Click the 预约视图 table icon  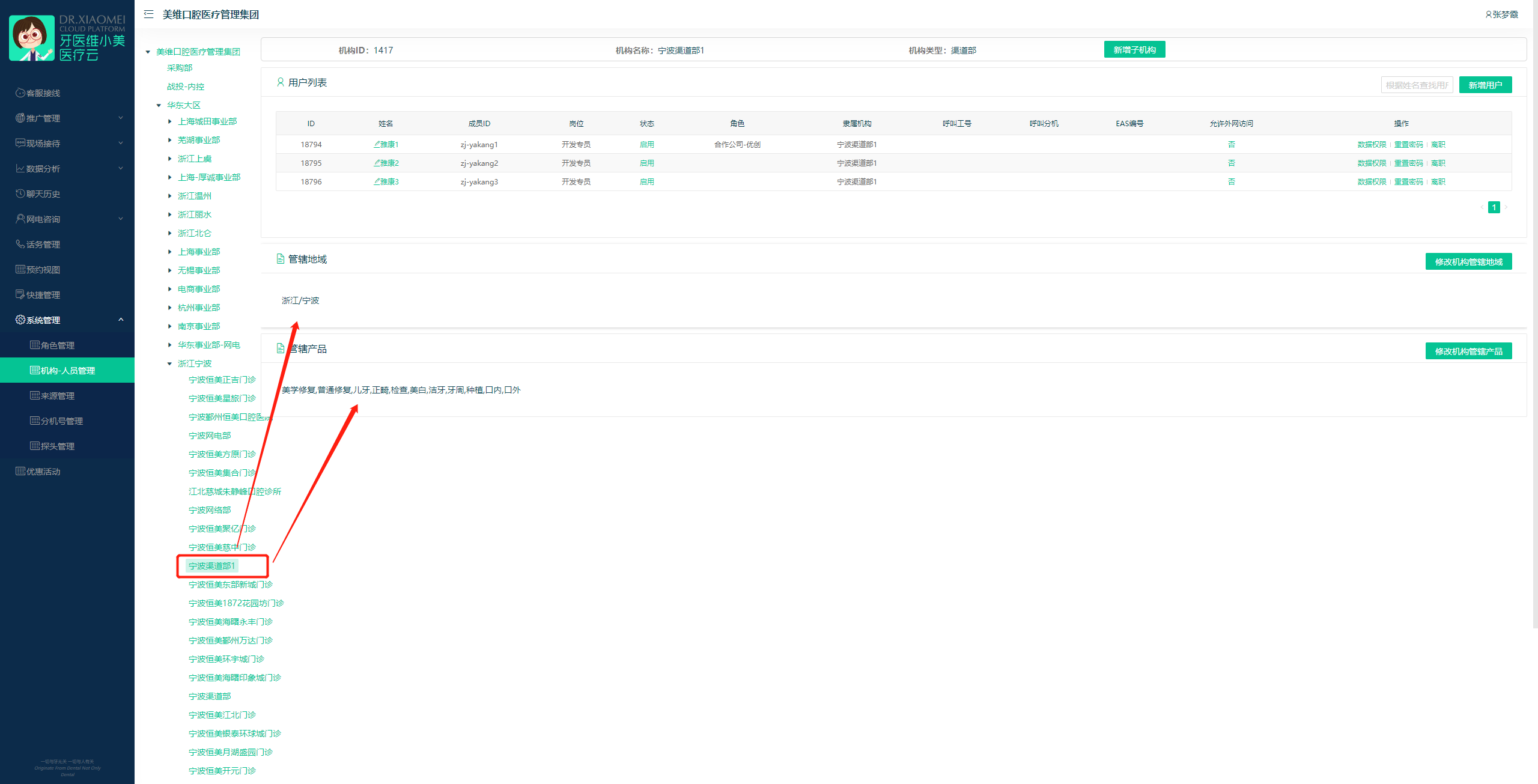(x=20, y=269)
